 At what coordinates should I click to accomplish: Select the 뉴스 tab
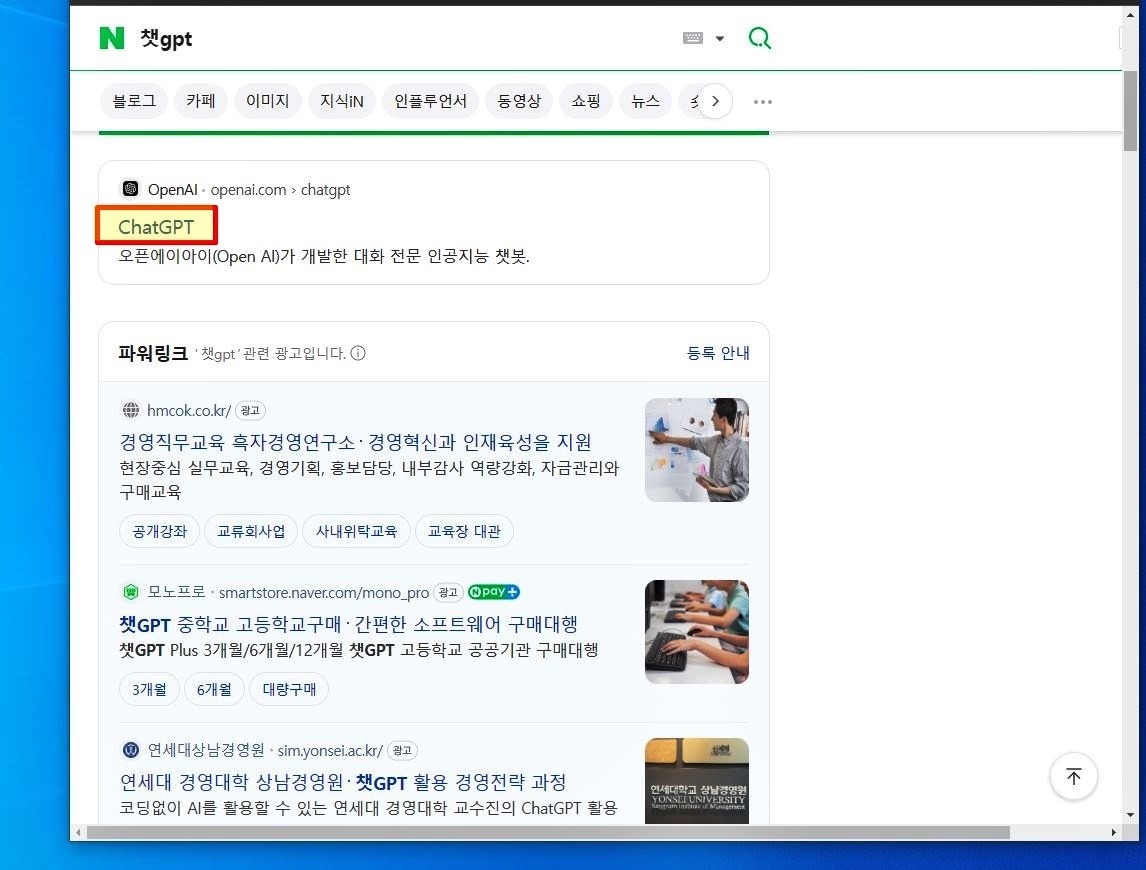click(x=645, y=101)
